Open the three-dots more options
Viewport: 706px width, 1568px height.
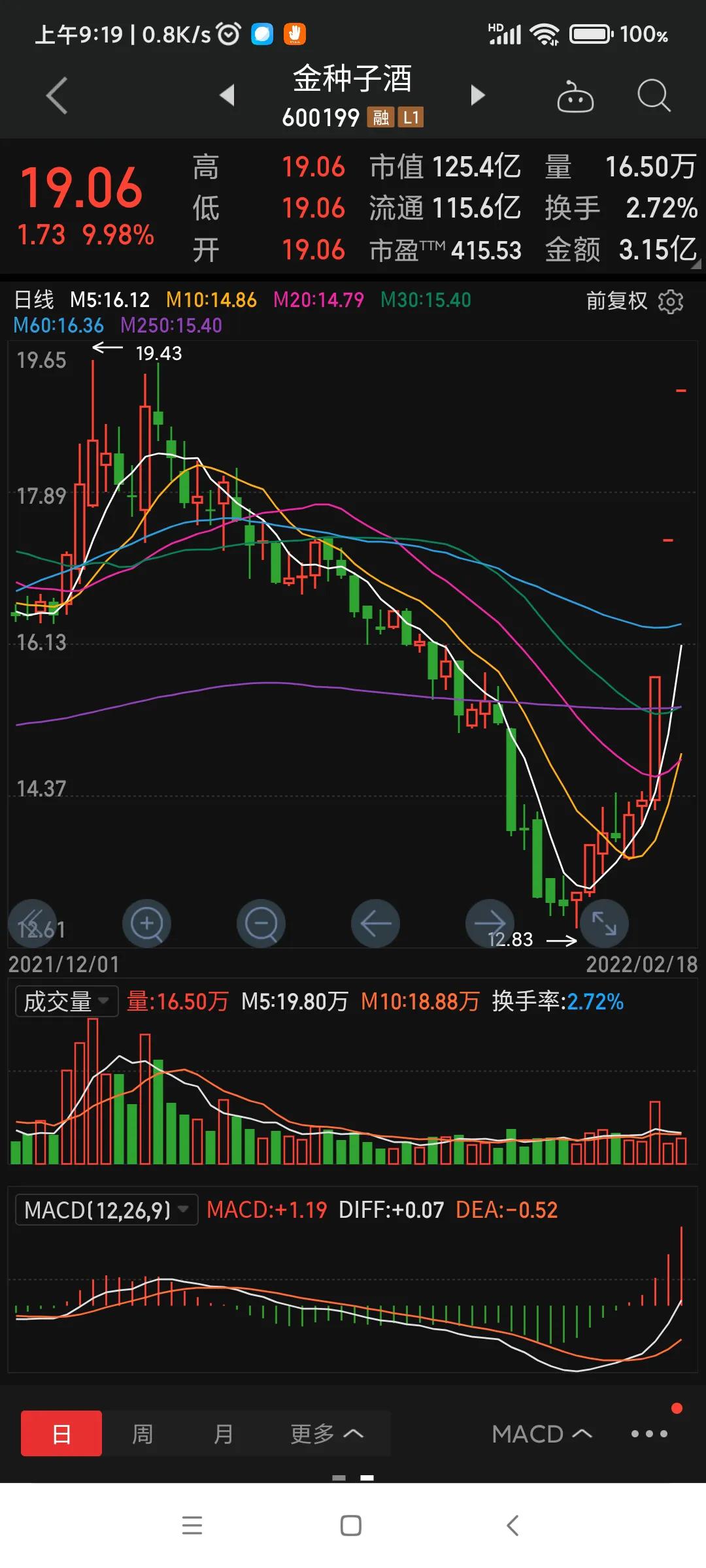pyautogui.click(x=649, y=1434)
